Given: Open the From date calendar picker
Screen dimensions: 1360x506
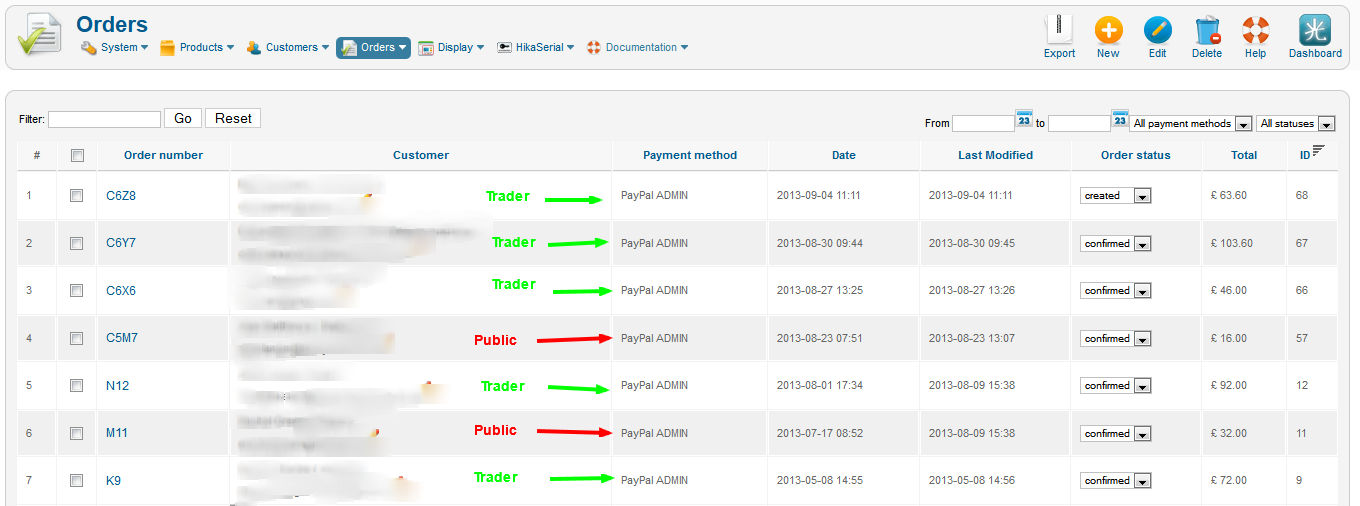Looking at the screenshot, I should [x=1024, y=119].
